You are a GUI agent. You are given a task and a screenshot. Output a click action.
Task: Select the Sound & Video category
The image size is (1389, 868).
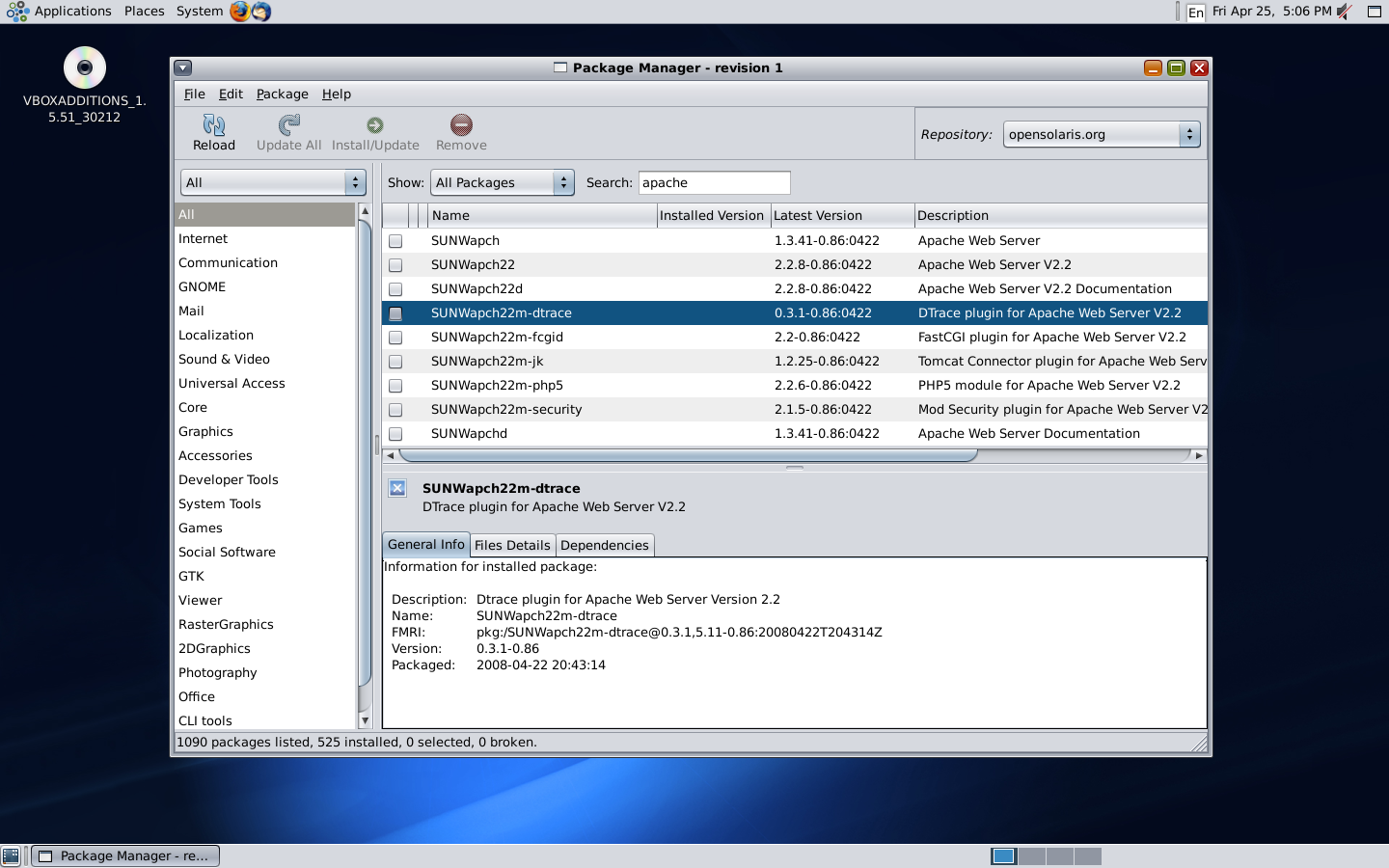(x=265, y=359)
